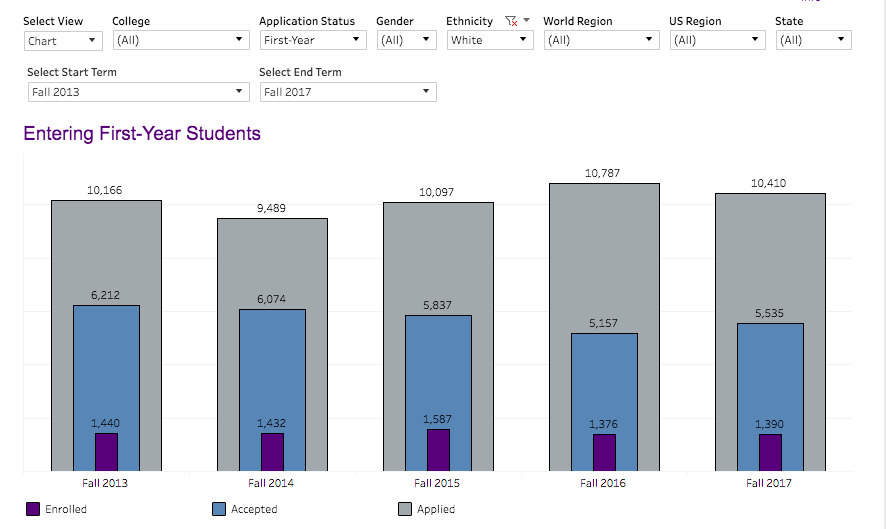Select the Fall 2013 purple Enrolled bar
The image size is (886, 529).
[x=106, y=452]
